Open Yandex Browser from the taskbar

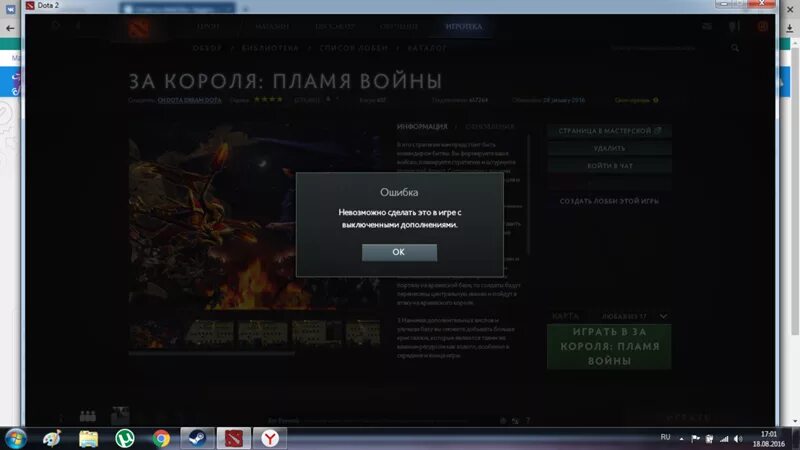click(270, 438)
